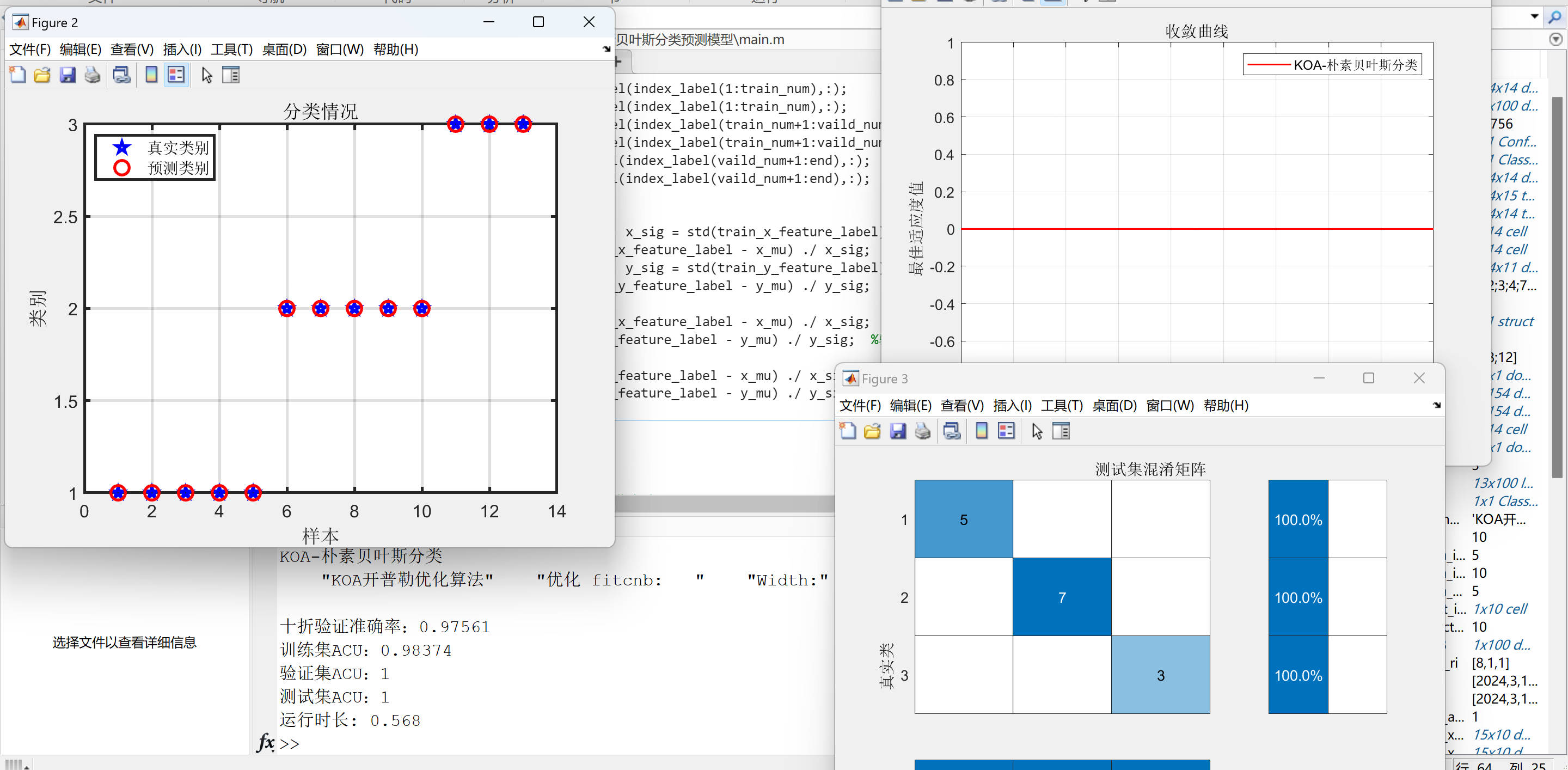Image resolution: width=1568 pixels, height=770 pixels.
Task: Click Link Plot icon in Figure 2 toolbar
Action: point(122,75)
